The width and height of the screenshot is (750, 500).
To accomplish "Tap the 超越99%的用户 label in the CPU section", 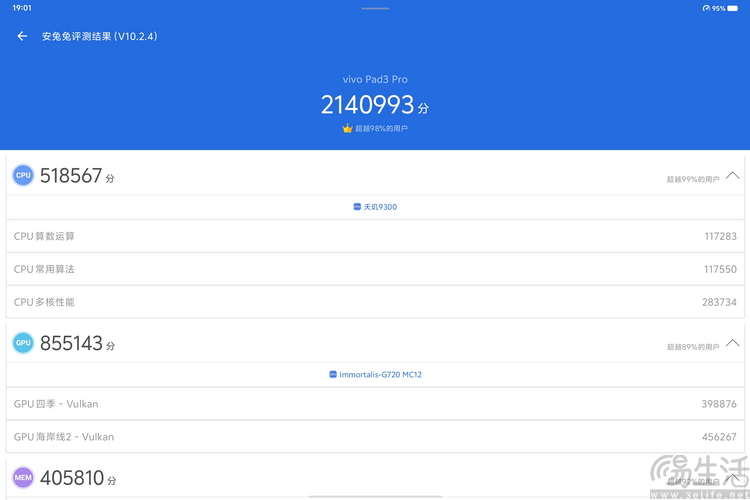I will coord(693,179).
